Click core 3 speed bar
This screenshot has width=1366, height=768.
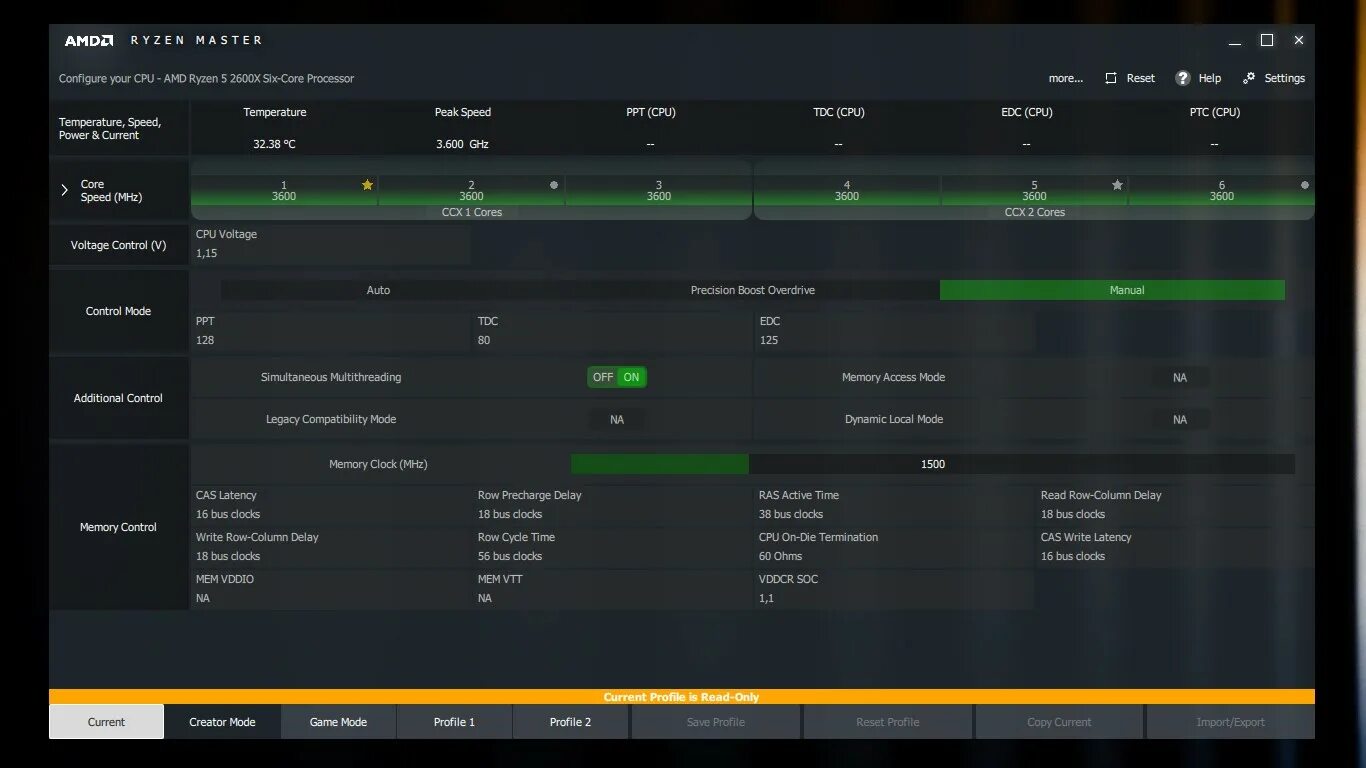659,191
